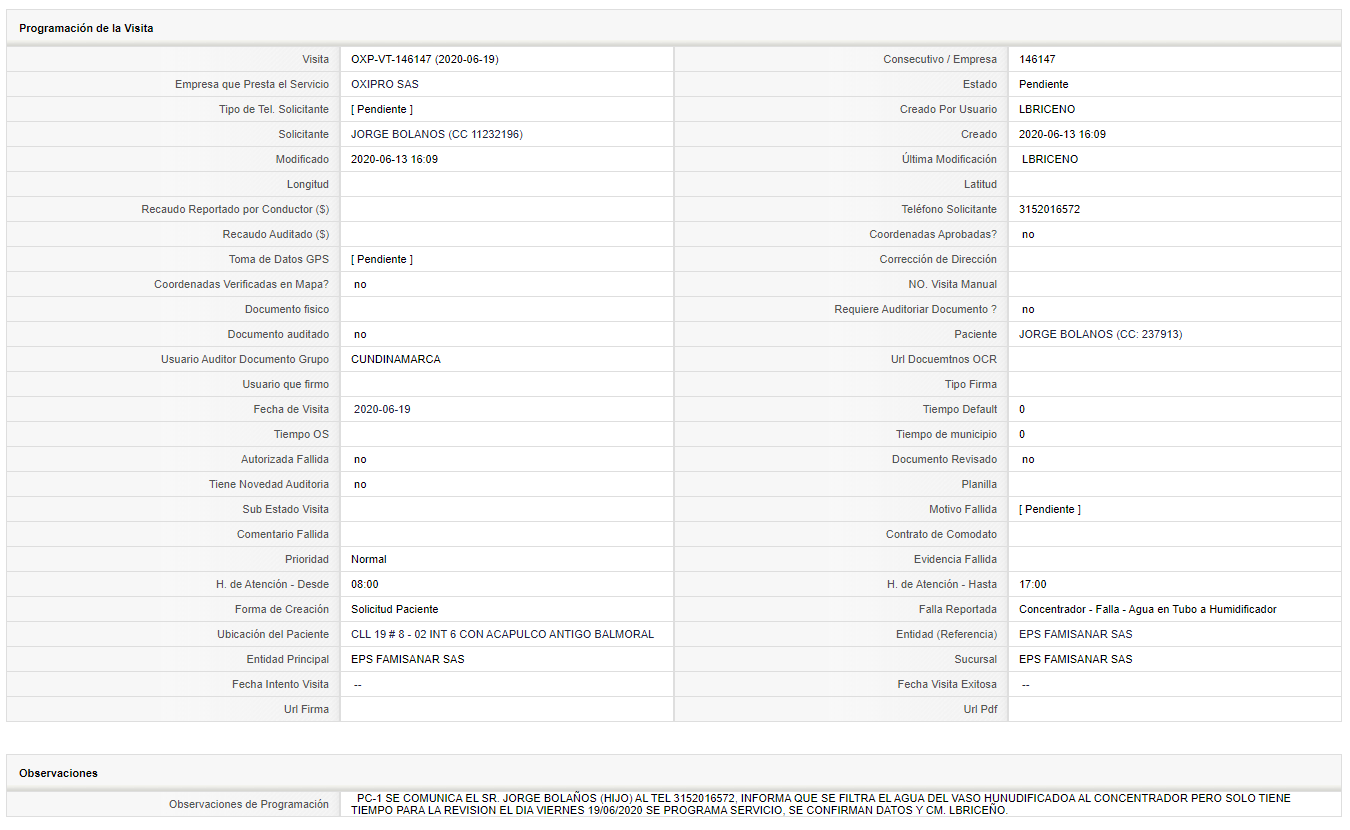Click the 'Fecha Visita Exitosa' label
This screenshot has width=1350, height=830.
click(947, 685)
